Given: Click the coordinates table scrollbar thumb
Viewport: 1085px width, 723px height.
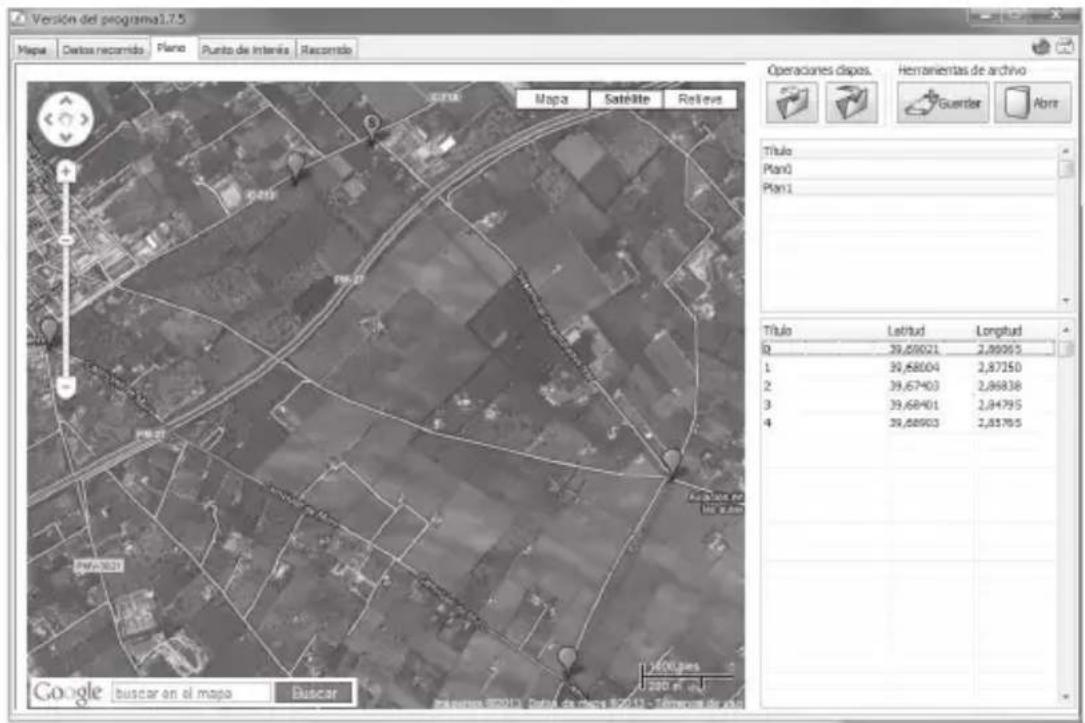Looking at the screenshot, I should 1066,349.
